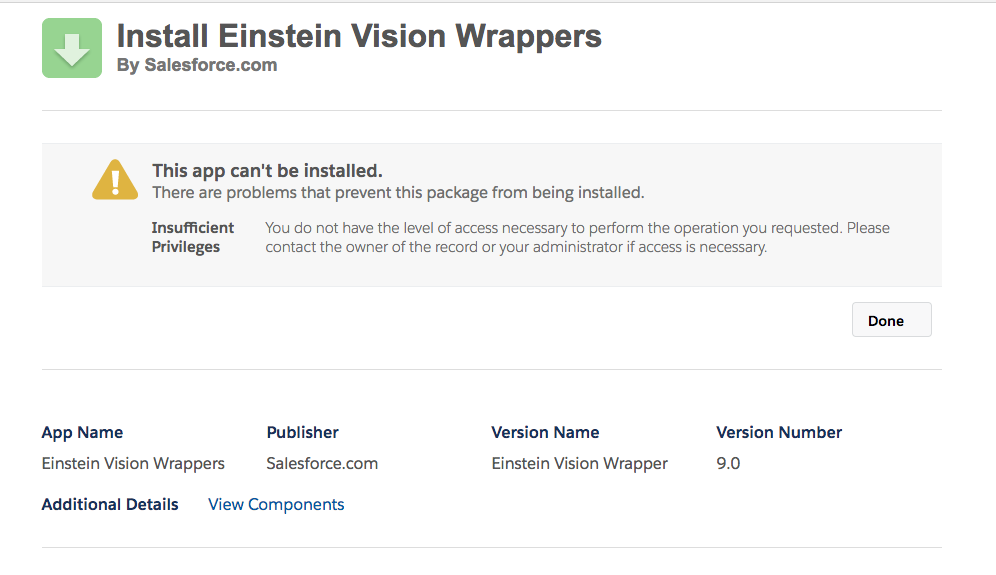
Task: Select the Salesforce.com publisher value
Action: point(322,464)
